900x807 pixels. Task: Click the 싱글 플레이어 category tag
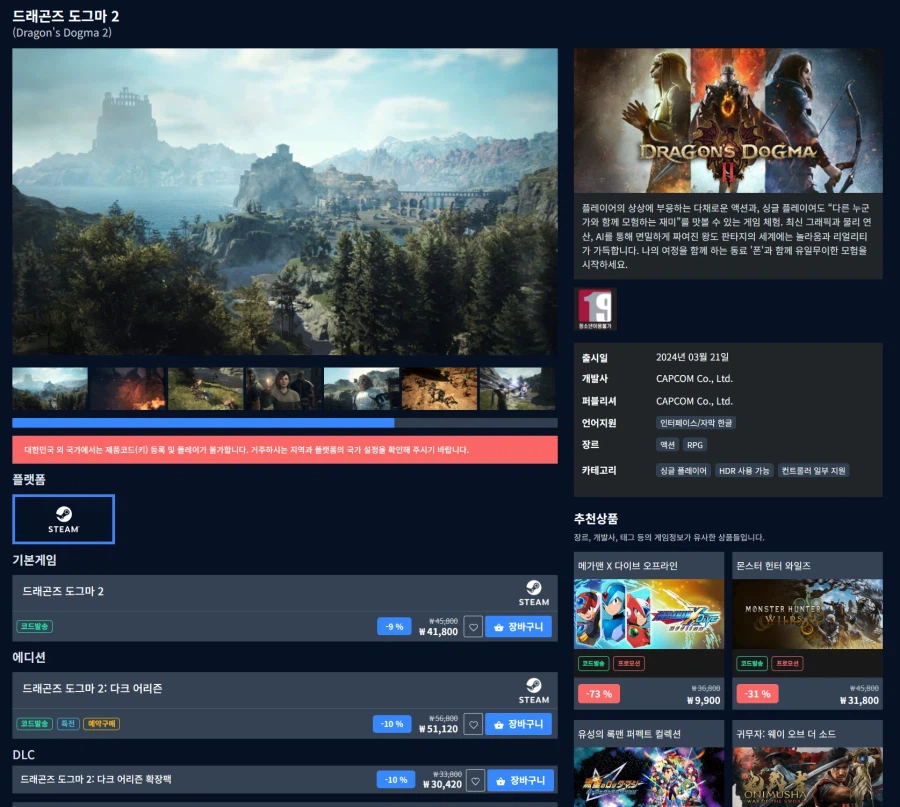pos(683,471)
